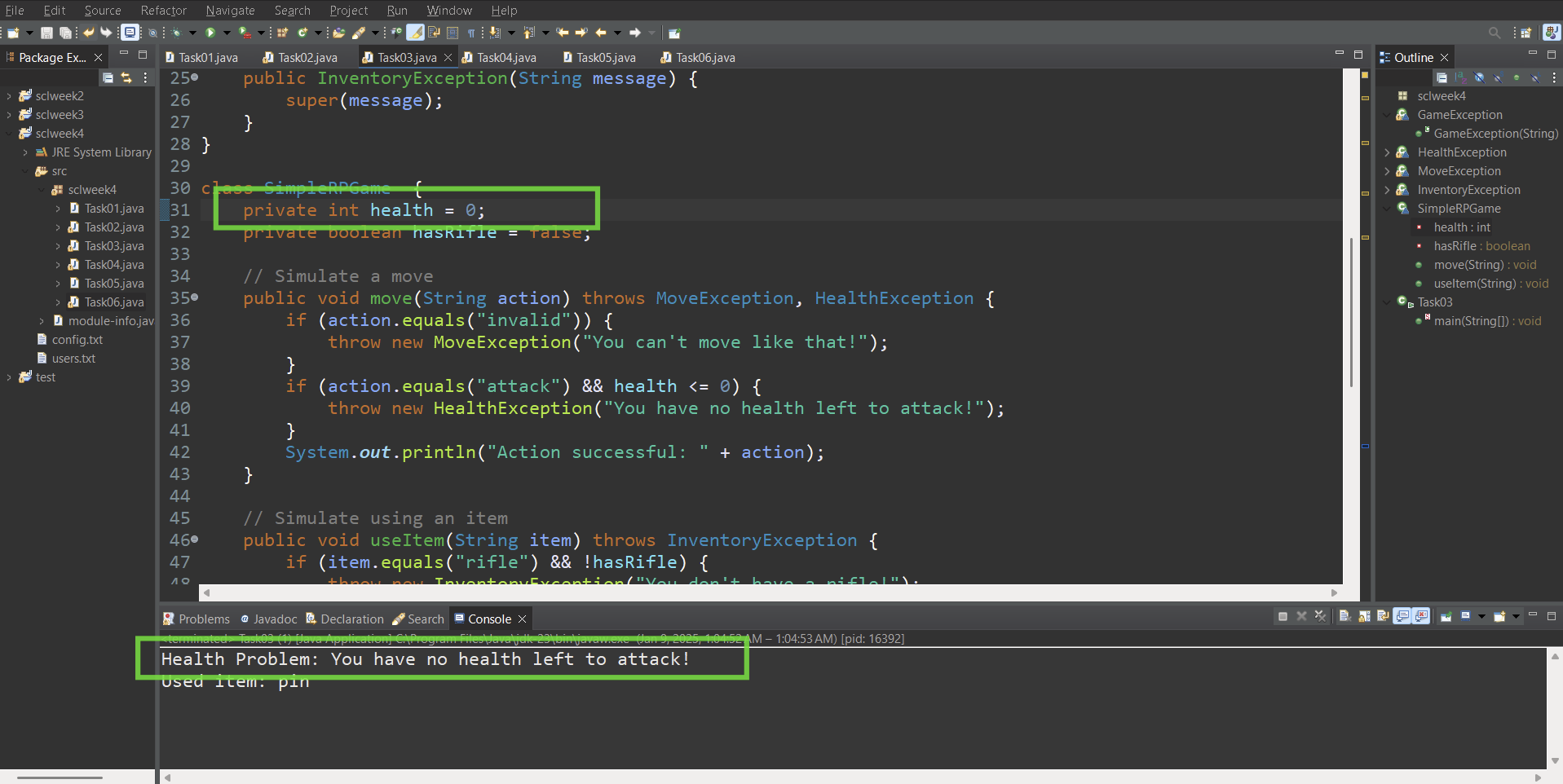Select main(String[]) in Outline

1479,321
